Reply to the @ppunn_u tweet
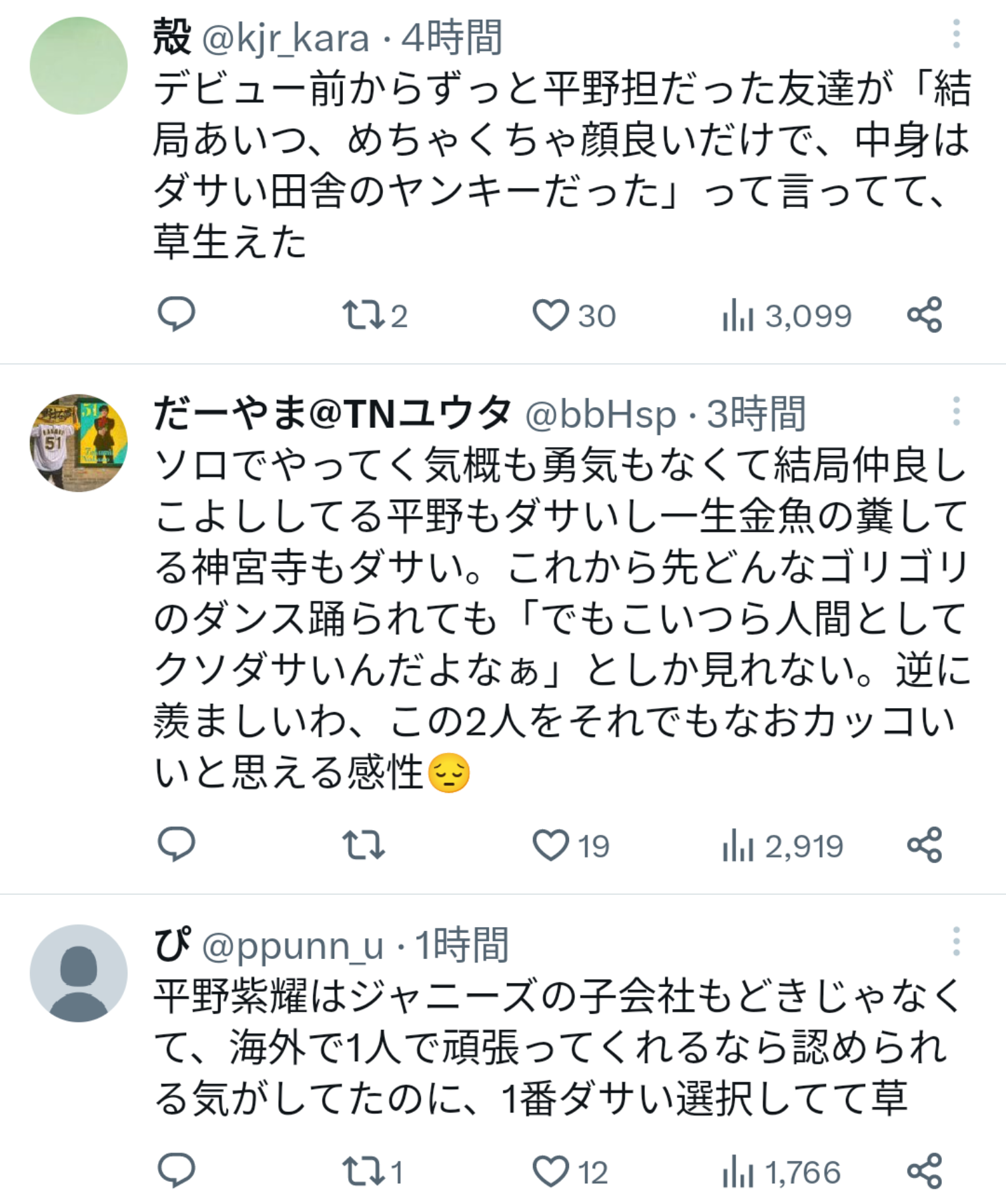1006x1204 pixels. (176, 1171)
